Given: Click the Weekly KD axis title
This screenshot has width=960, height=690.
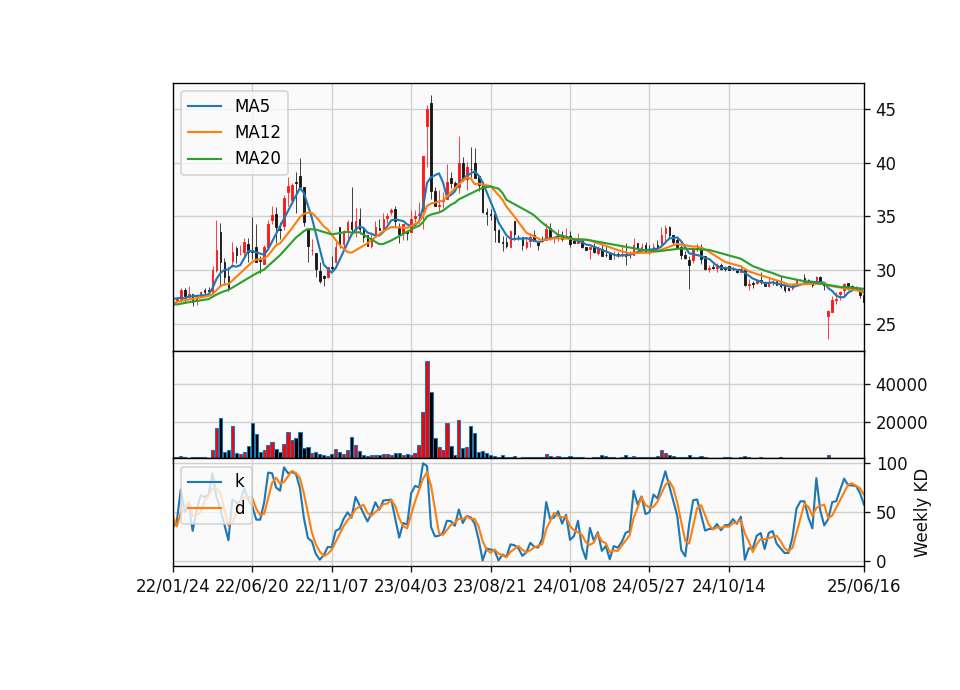Looking at the screenshot, I should (921, 513).
